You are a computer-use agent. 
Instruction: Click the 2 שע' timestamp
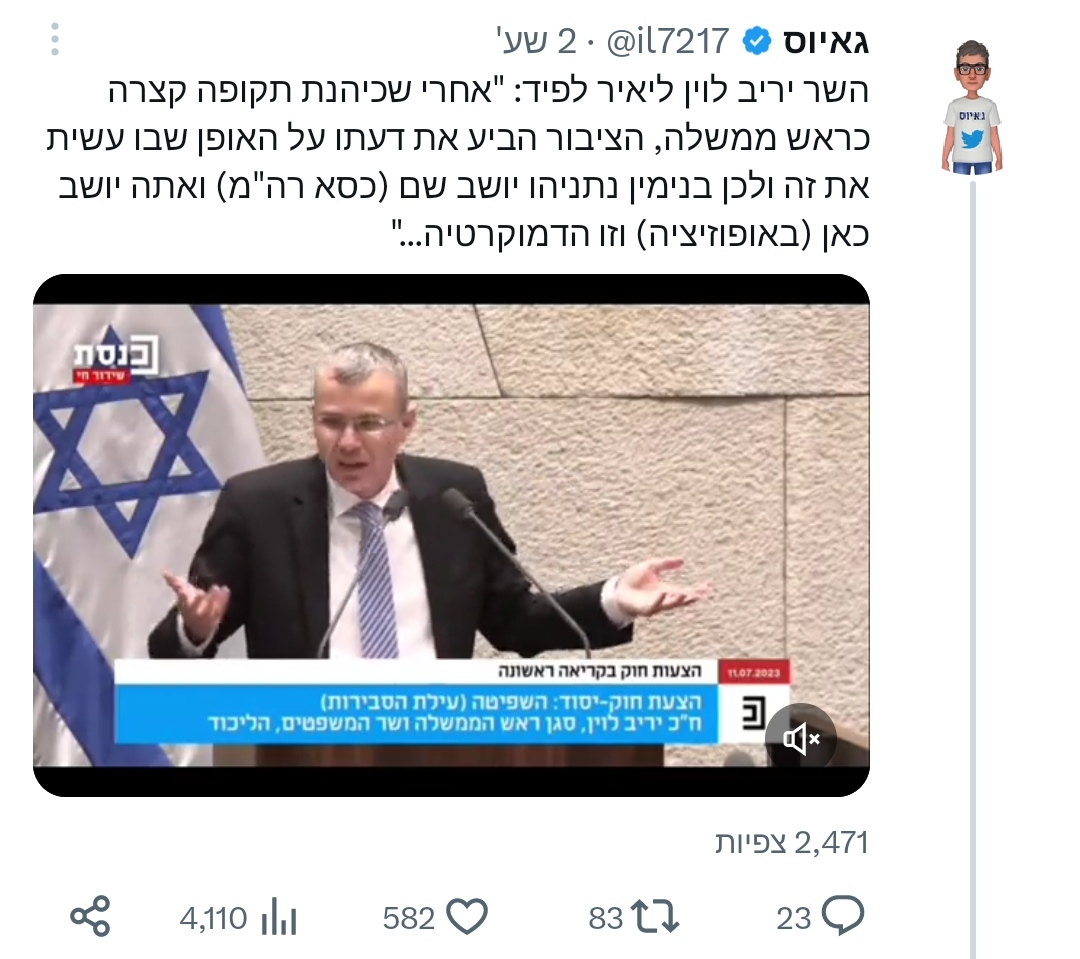(537, 41)
